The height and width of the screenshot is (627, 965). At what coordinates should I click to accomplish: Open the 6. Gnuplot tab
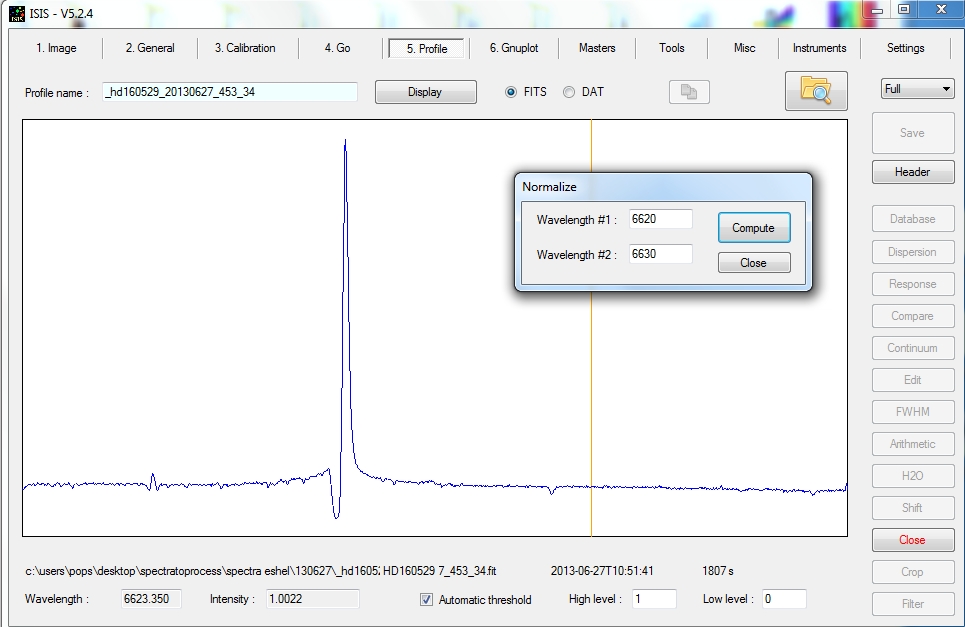pos(514,48)
